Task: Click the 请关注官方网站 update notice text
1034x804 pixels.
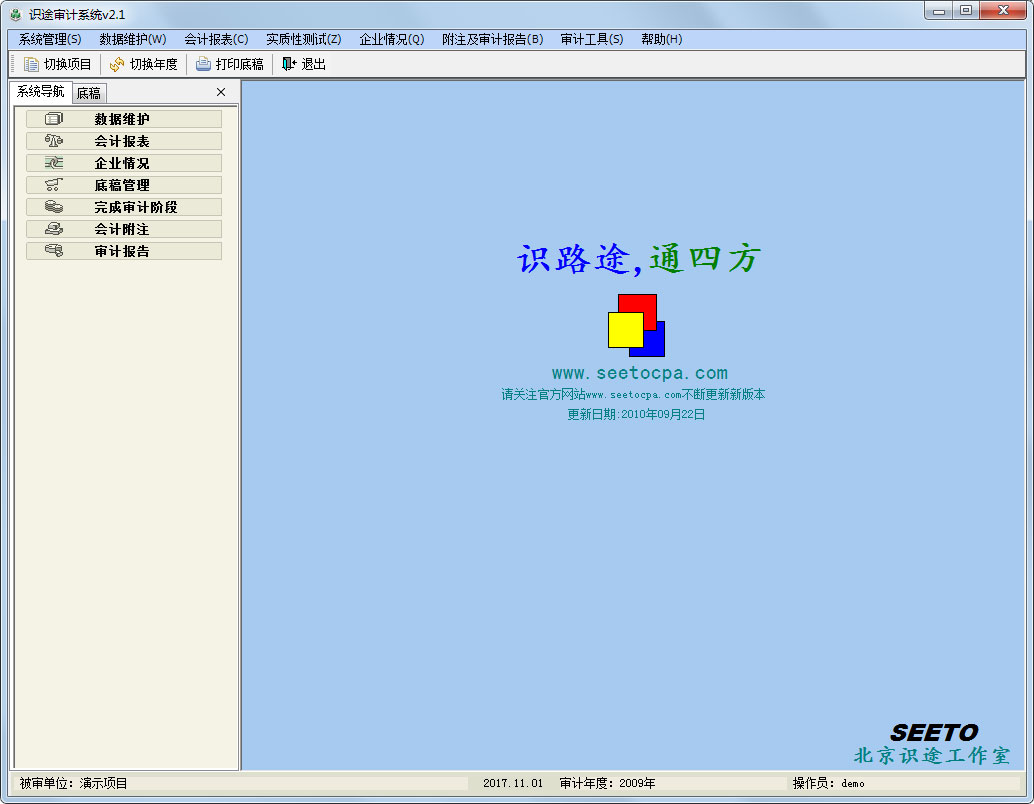Action: tap(633, 394)
